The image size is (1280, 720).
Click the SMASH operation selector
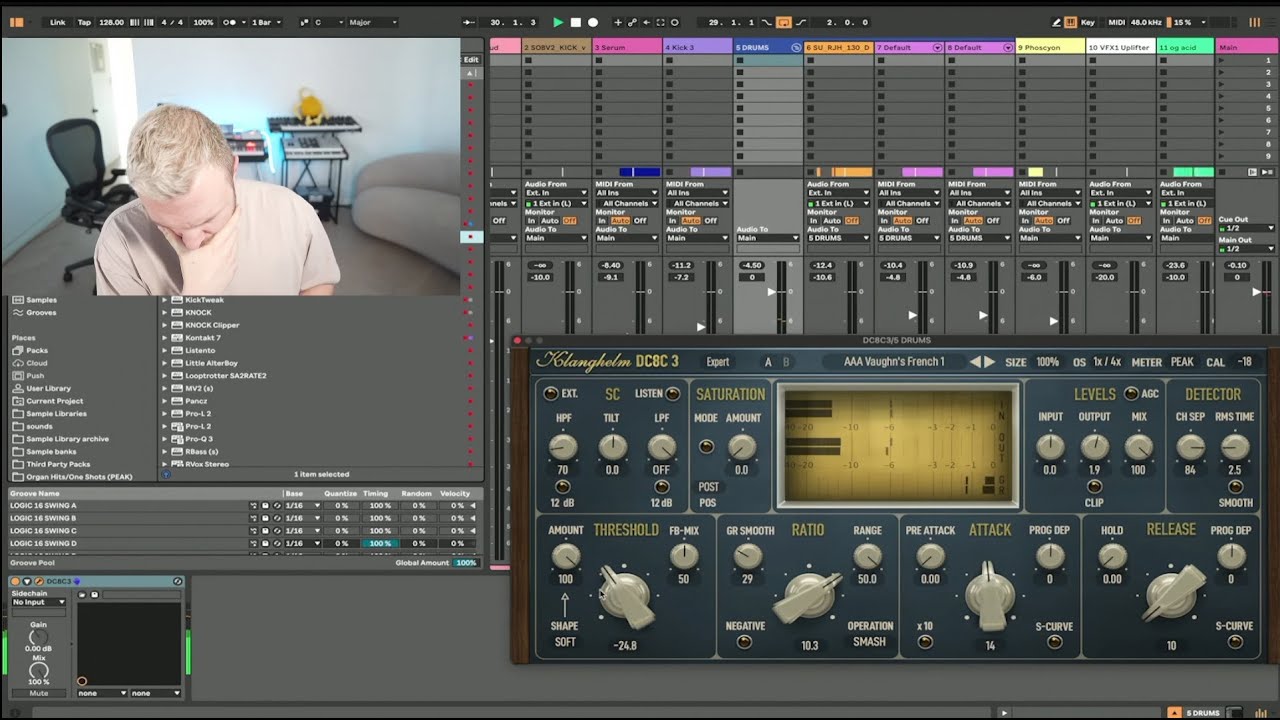coord(869,642)
